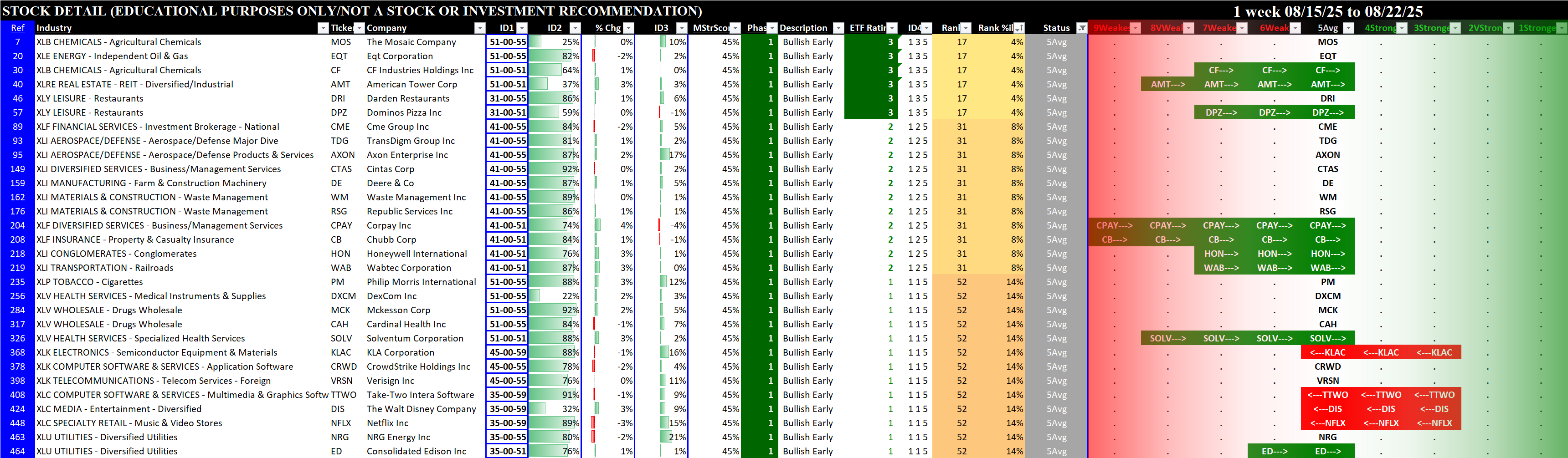Open the Phase column filter dropdown
Viewport: 1568px width, 458px height.
(772, 28)
